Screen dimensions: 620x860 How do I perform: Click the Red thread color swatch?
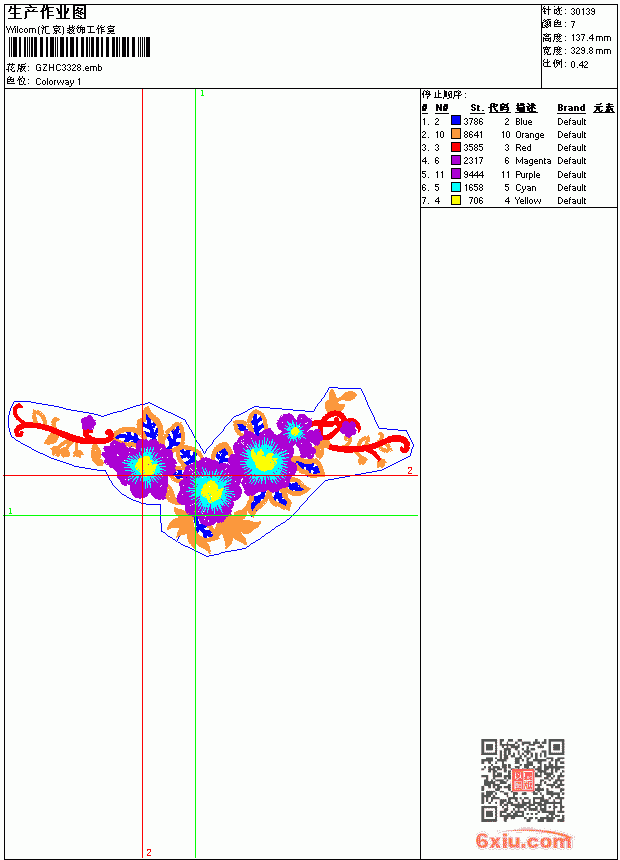pyautogui.click(x=455, y=147)
